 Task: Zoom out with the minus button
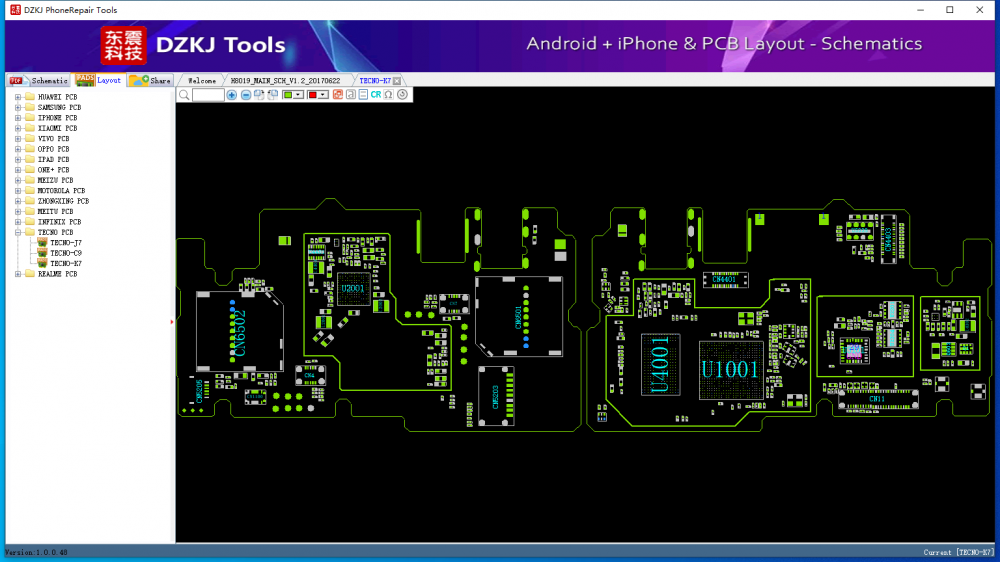[x=246, y=95]
